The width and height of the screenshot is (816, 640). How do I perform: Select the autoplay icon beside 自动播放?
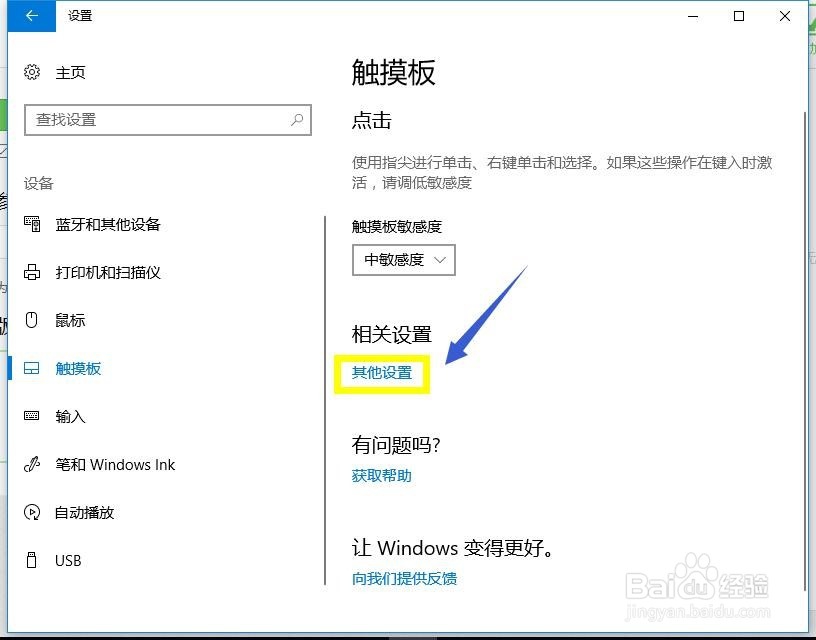(31, 512)
